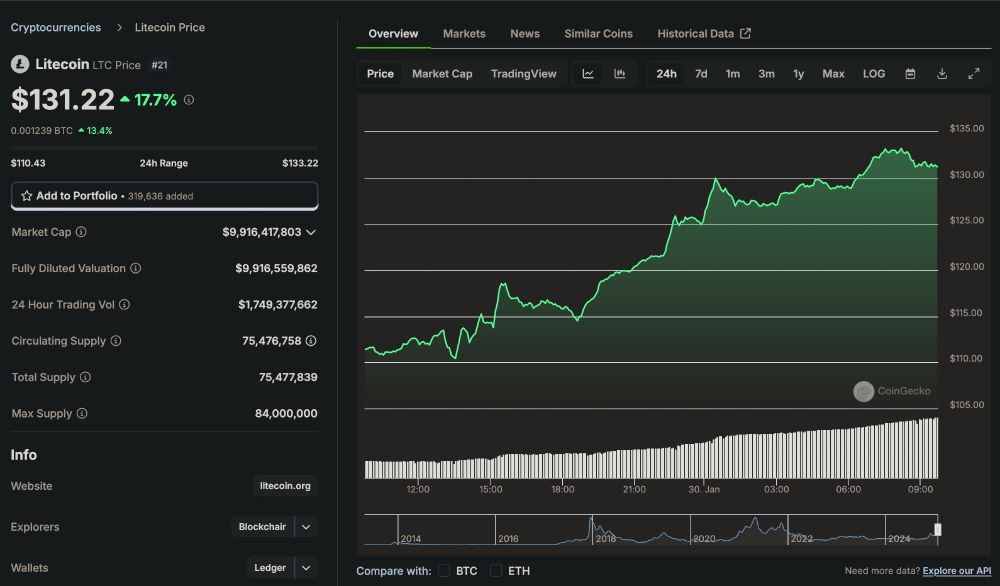Switch to candlestick chart view icon
Viewport: 1000px width, 586px height.
click(619, 74)
